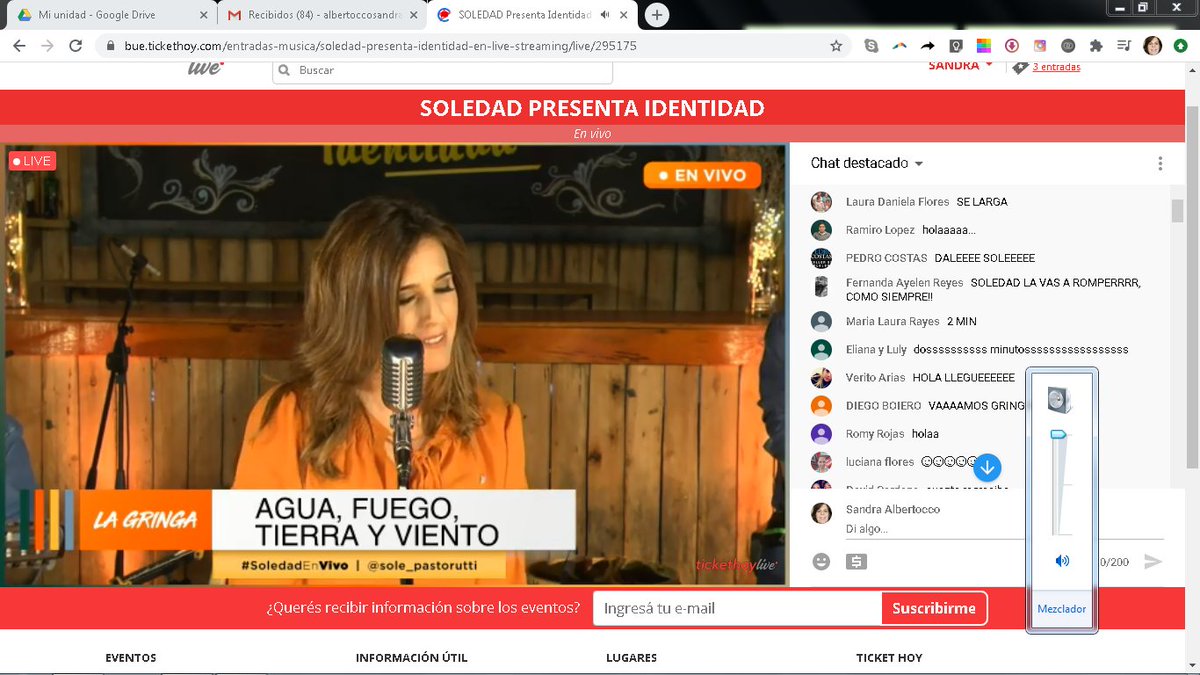Close the Mi unidad Google Drive tab
The height and width of the screenshot is (675, 1200).
pos(203,15)
